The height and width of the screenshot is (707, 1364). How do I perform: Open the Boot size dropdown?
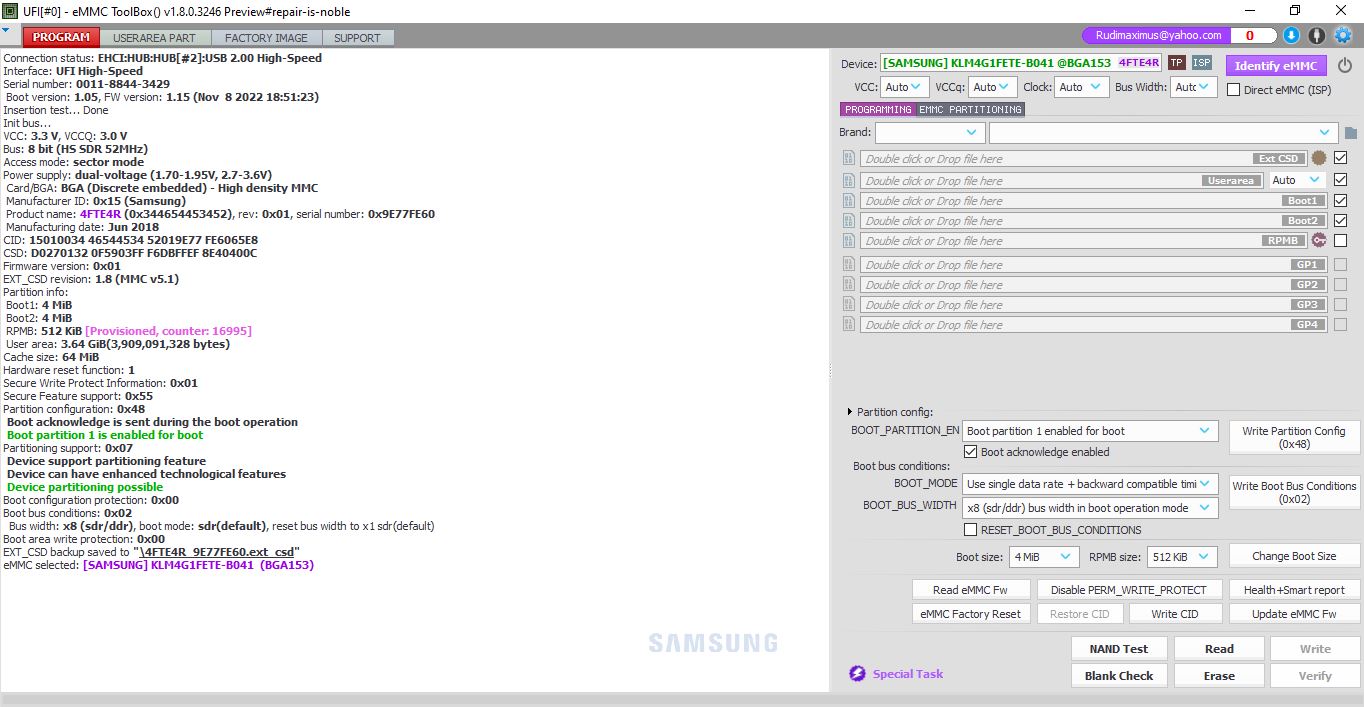[1045, 557]
